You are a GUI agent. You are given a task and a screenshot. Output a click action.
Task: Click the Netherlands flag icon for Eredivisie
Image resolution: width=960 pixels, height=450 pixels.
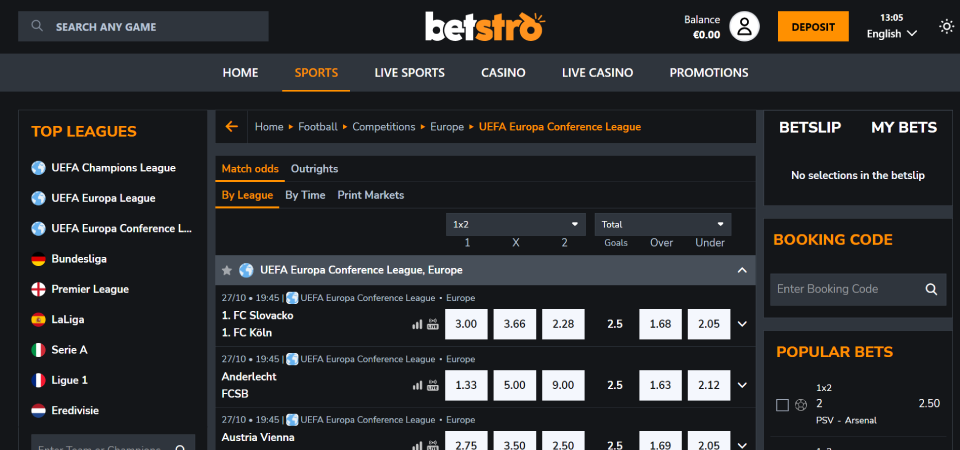(39, 410)
